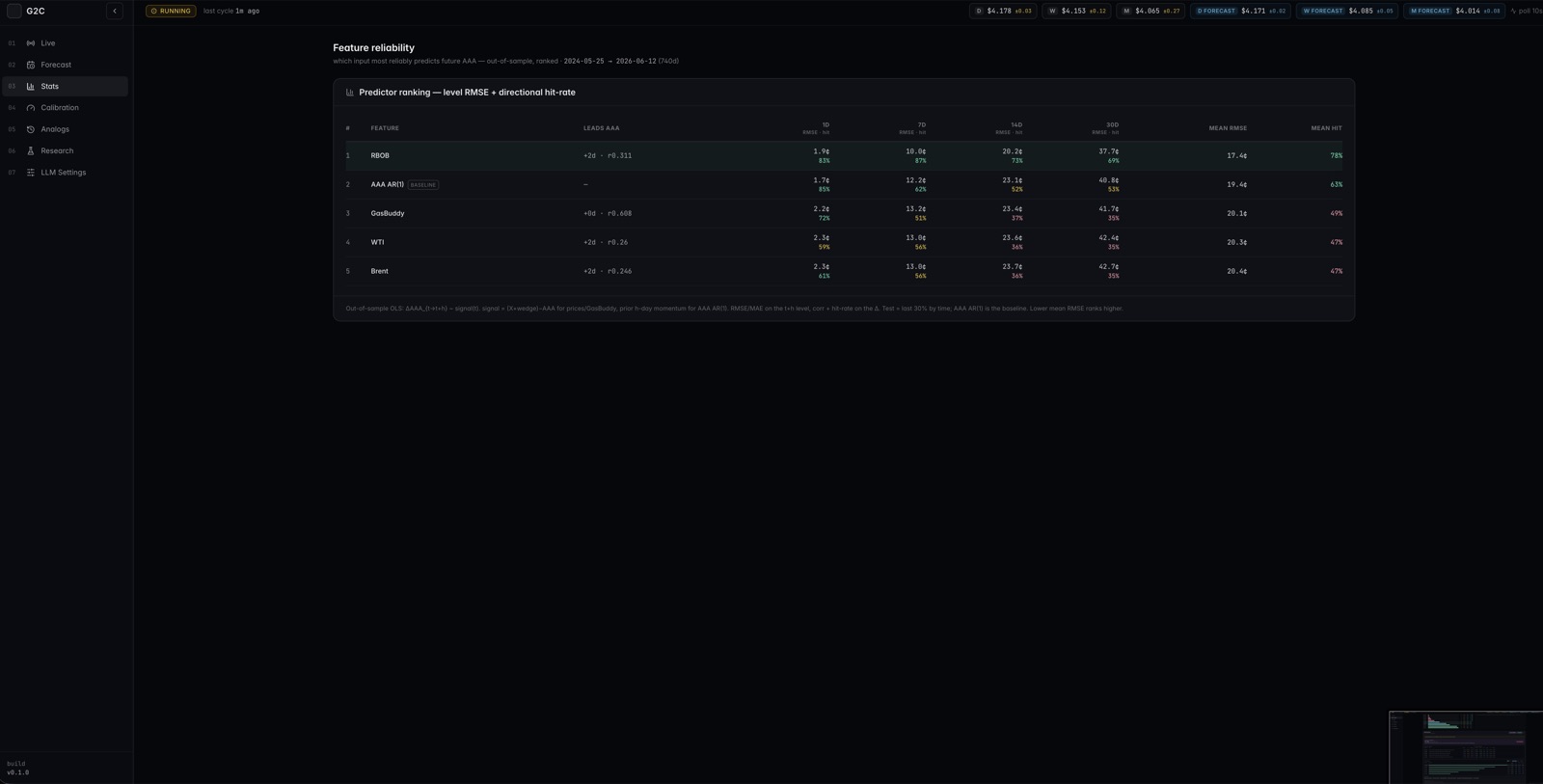Click the MEAN RMSE column header
Screen dimensions: 1543x784
point(1228,128)
